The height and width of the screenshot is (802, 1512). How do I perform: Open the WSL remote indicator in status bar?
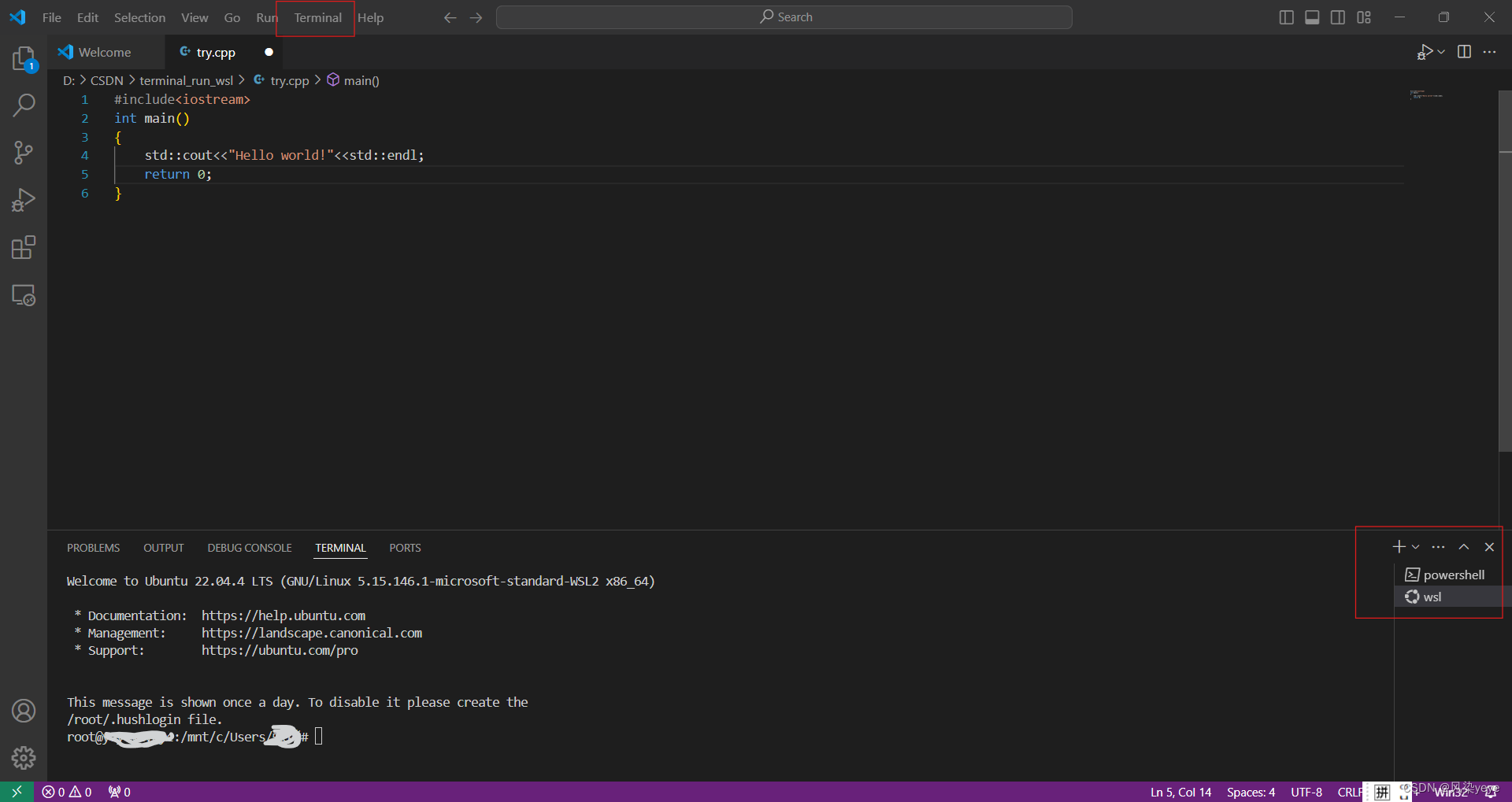pyautogui.click(x=16, y=792)
